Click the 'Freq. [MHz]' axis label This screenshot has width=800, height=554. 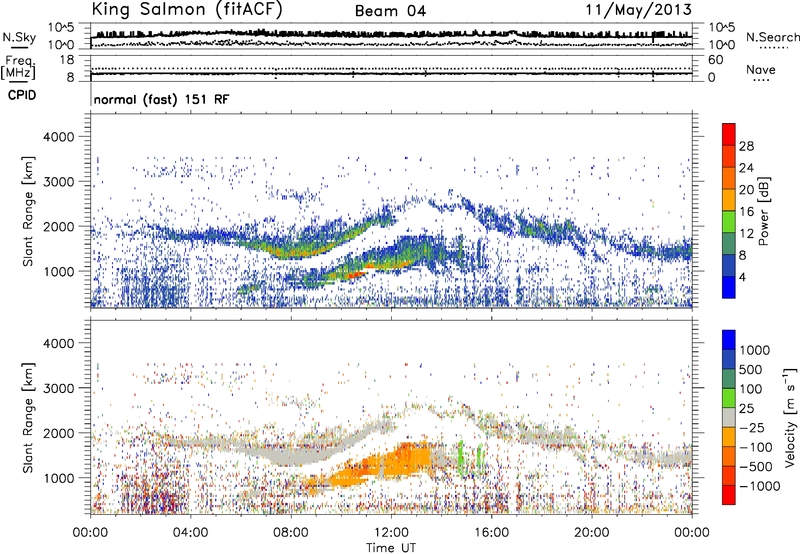click(x=19, y=67)
